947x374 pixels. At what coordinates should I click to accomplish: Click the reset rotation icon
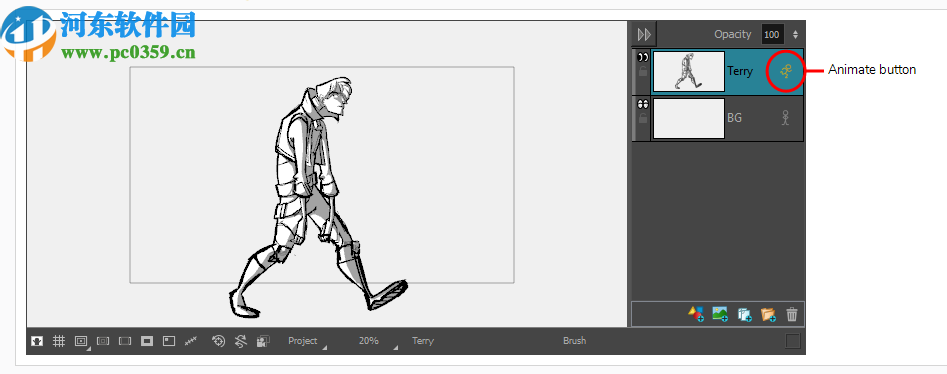241,341
